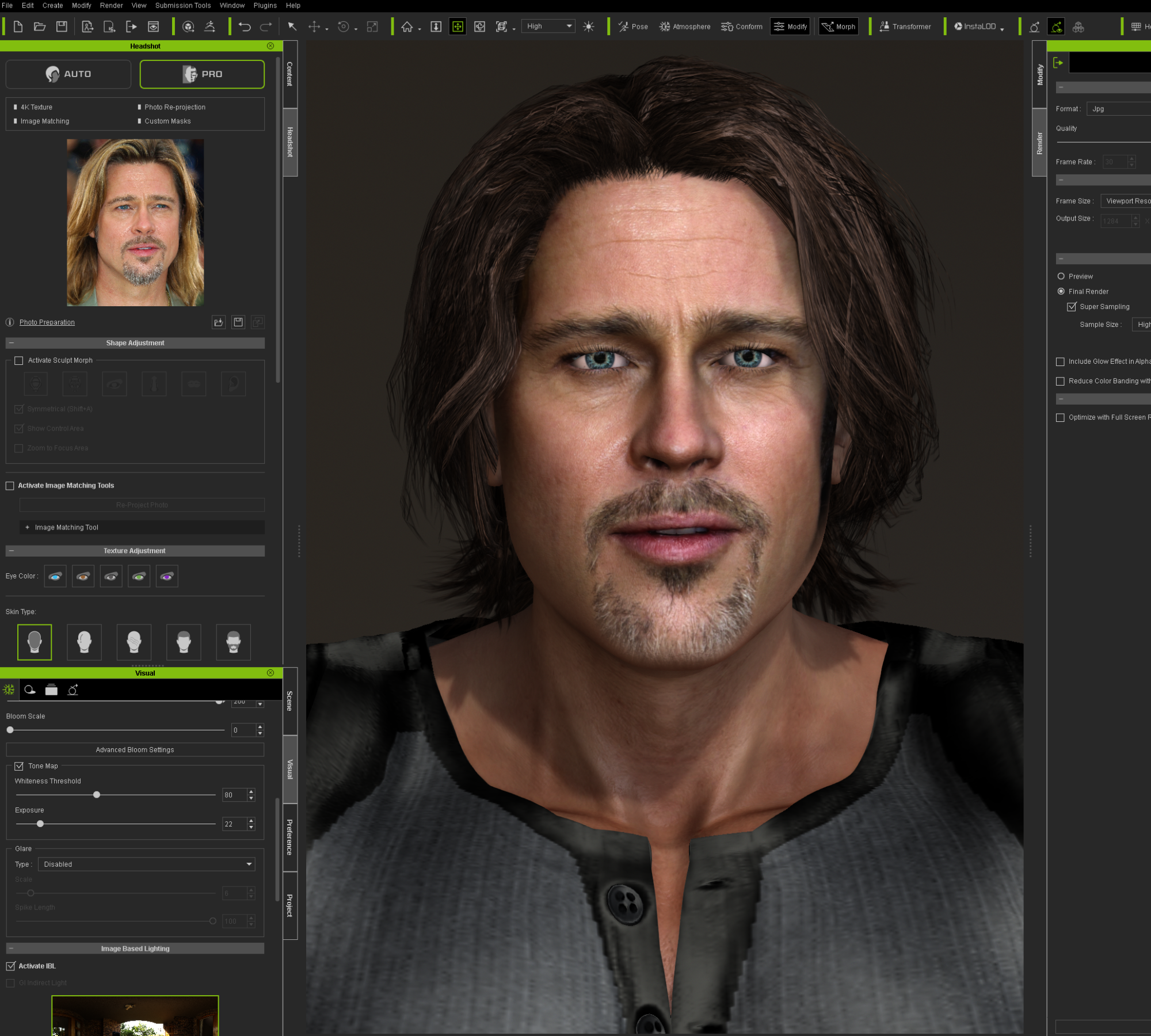Screen dimensions: 1151x1036
Task: Click the Export icon in toolbar
Action: point(131,26)
